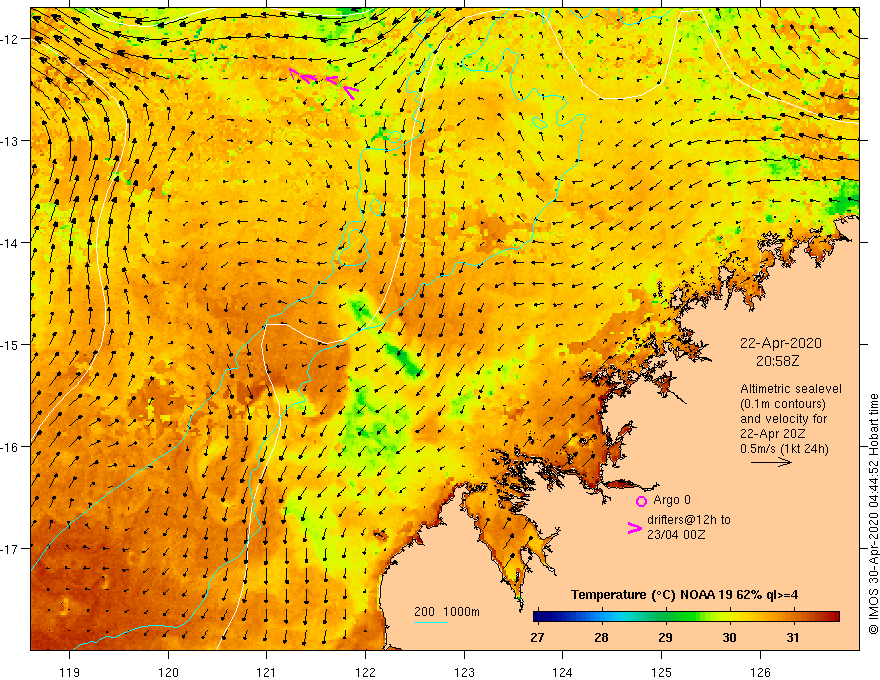Click the magenta Argo 0 circle marker
The height and width of the screenshot is (680, 880).
641,501
